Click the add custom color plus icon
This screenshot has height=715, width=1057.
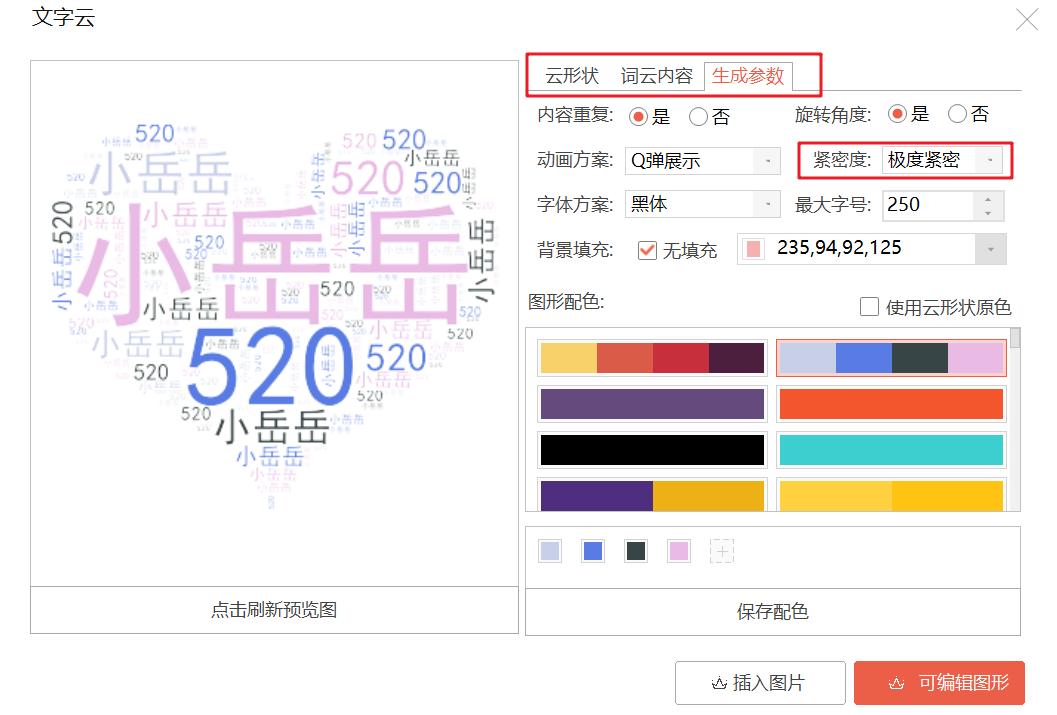pos(722,550)
